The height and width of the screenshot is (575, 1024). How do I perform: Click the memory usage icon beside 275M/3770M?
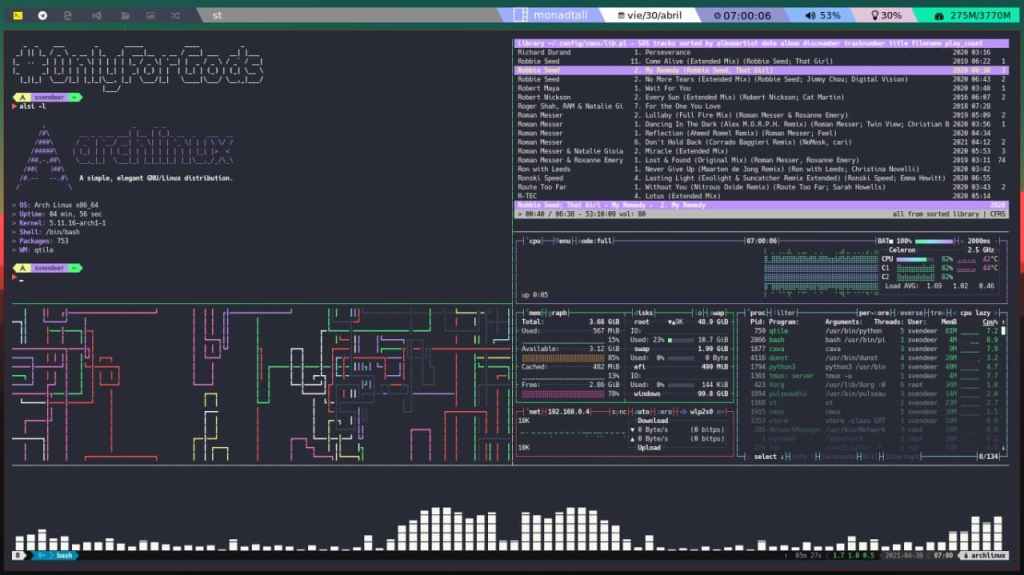click(938, 16)
